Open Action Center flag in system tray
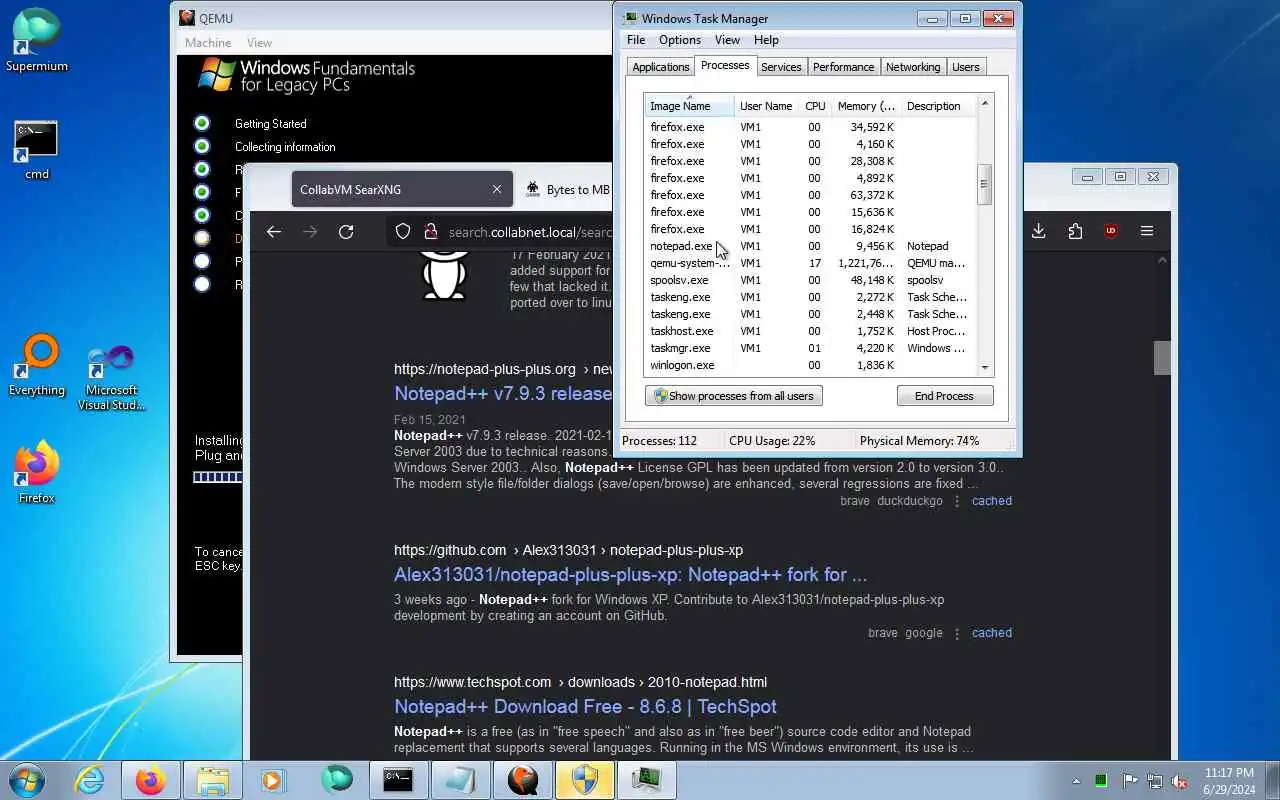This screenshot has width=1280, height=800. [x=1130, y=781]
